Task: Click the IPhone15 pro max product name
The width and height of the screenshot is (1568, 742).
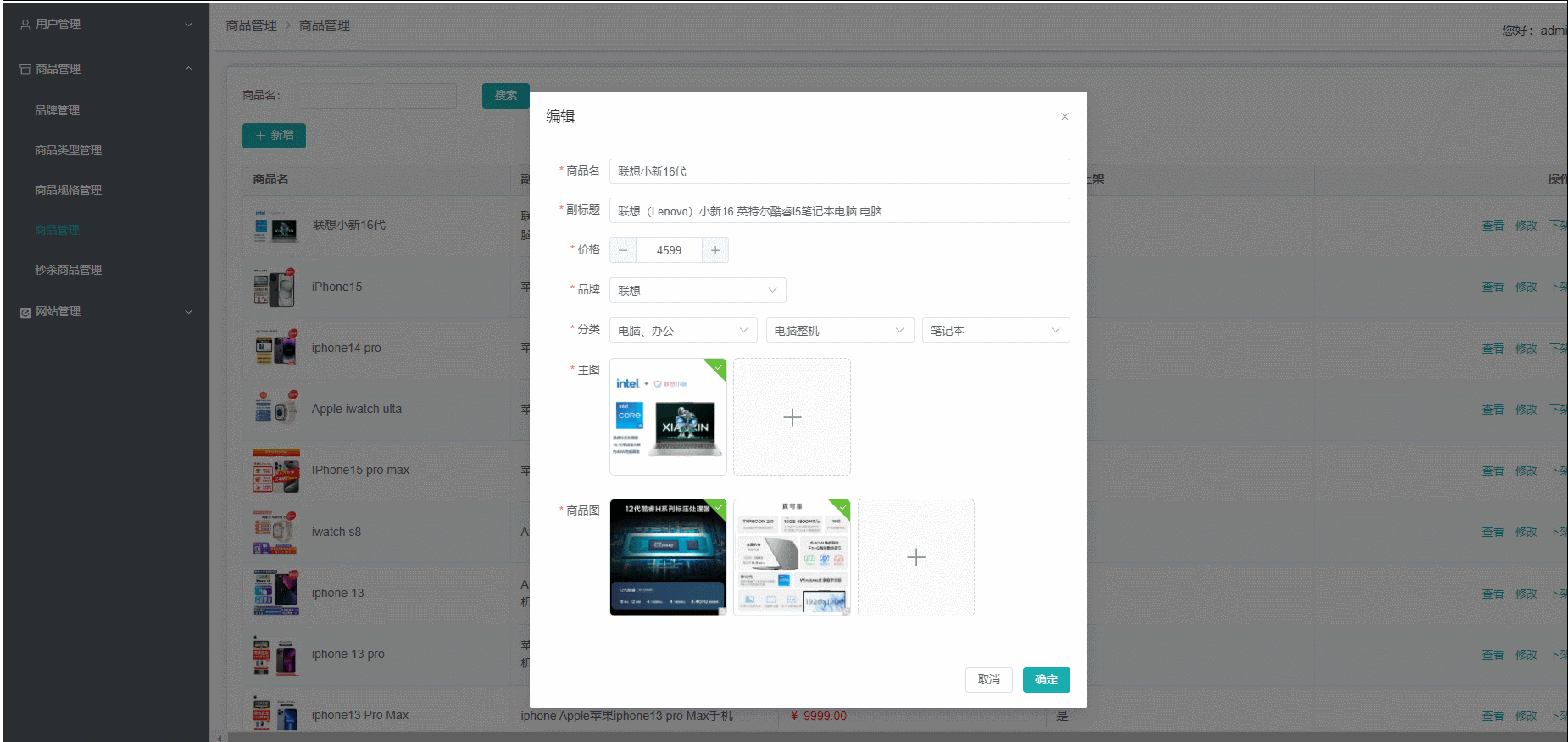Action: (360, 470)
